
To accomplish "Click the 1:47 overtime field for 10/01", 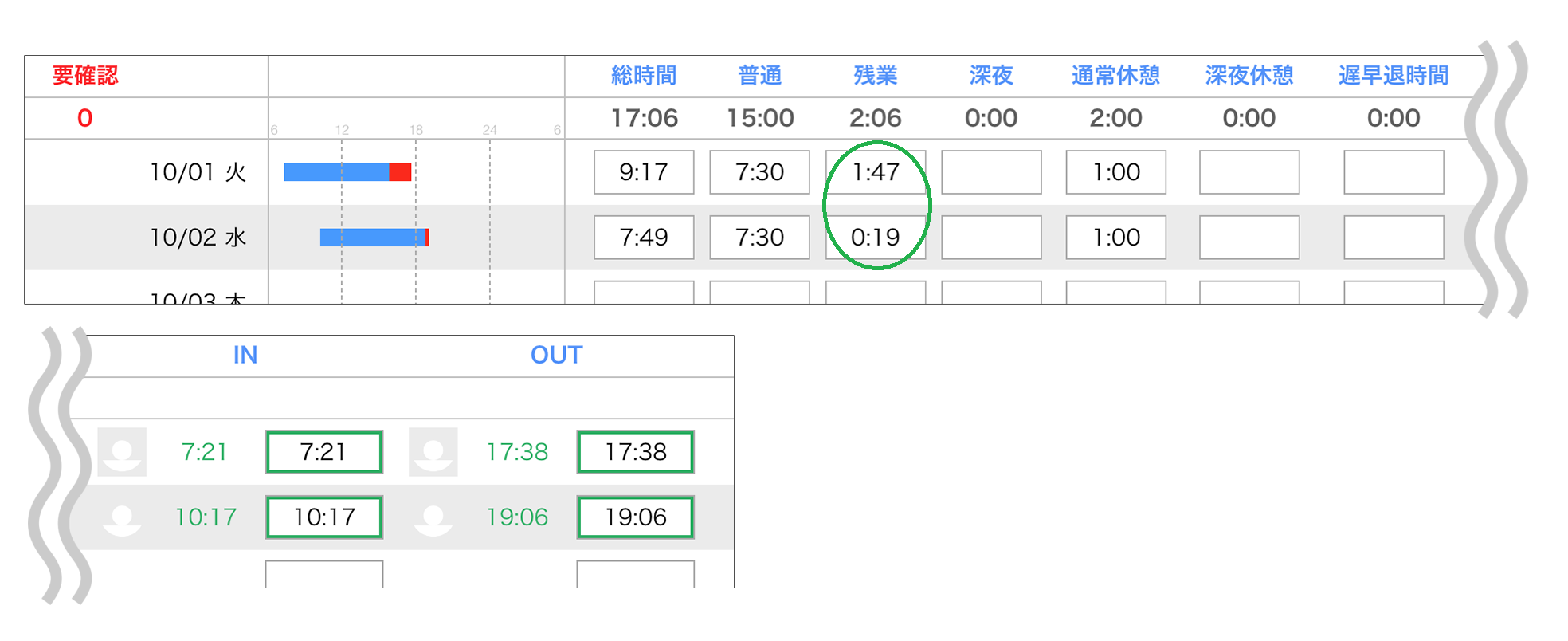I will coord(876,172).
